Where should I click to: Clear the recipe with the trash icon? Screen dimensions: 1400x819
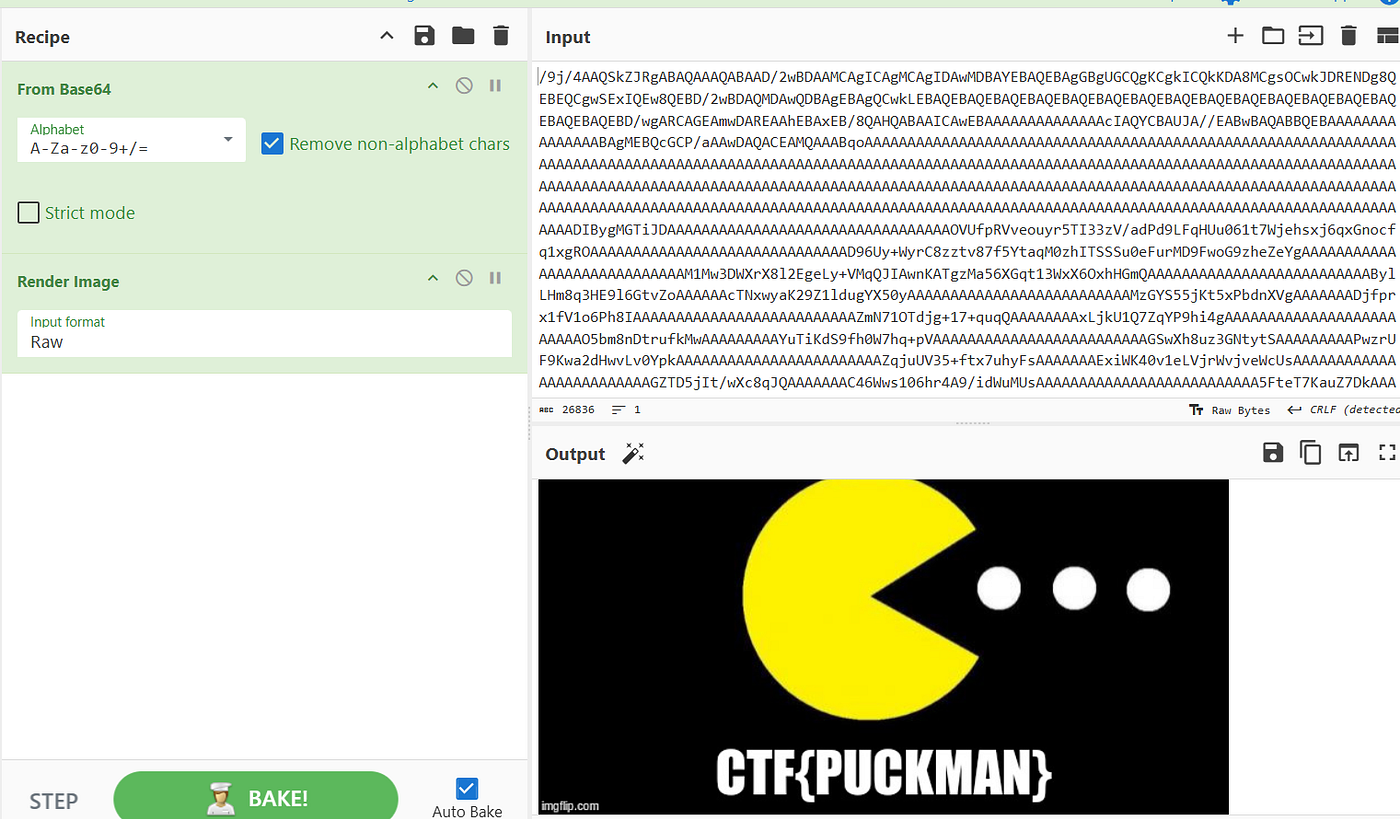click(x=501, y=37)
